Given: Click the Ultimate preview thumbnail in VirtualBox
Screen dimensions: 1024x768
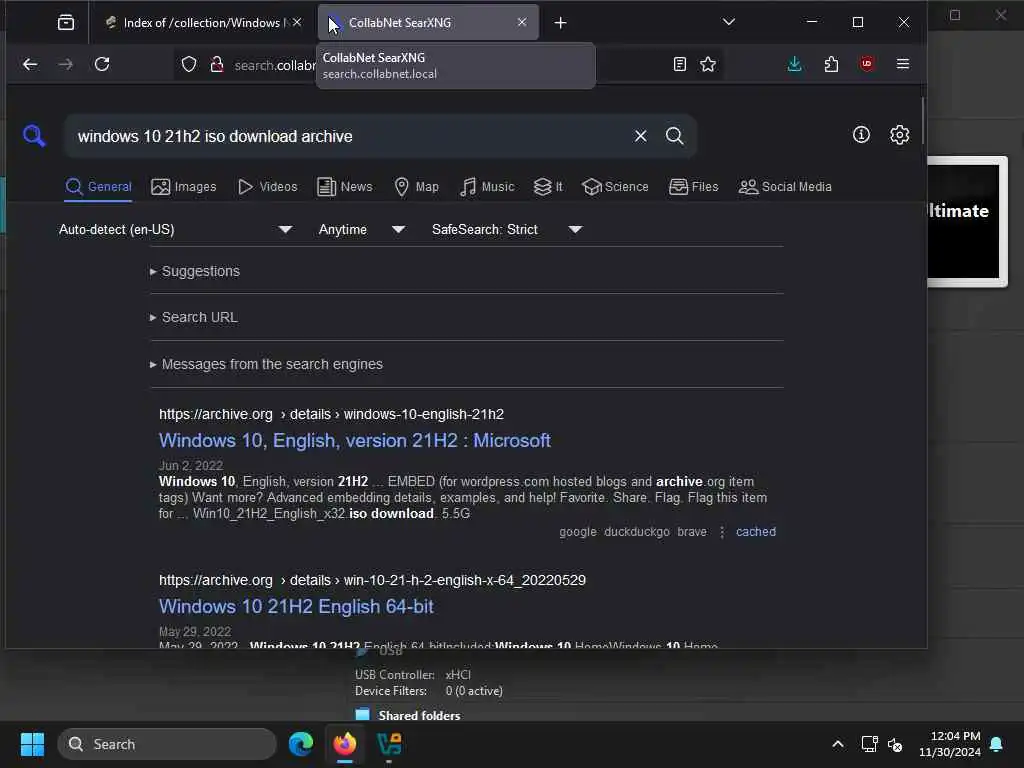Looking at the screenshot, I should click(967, 221).
